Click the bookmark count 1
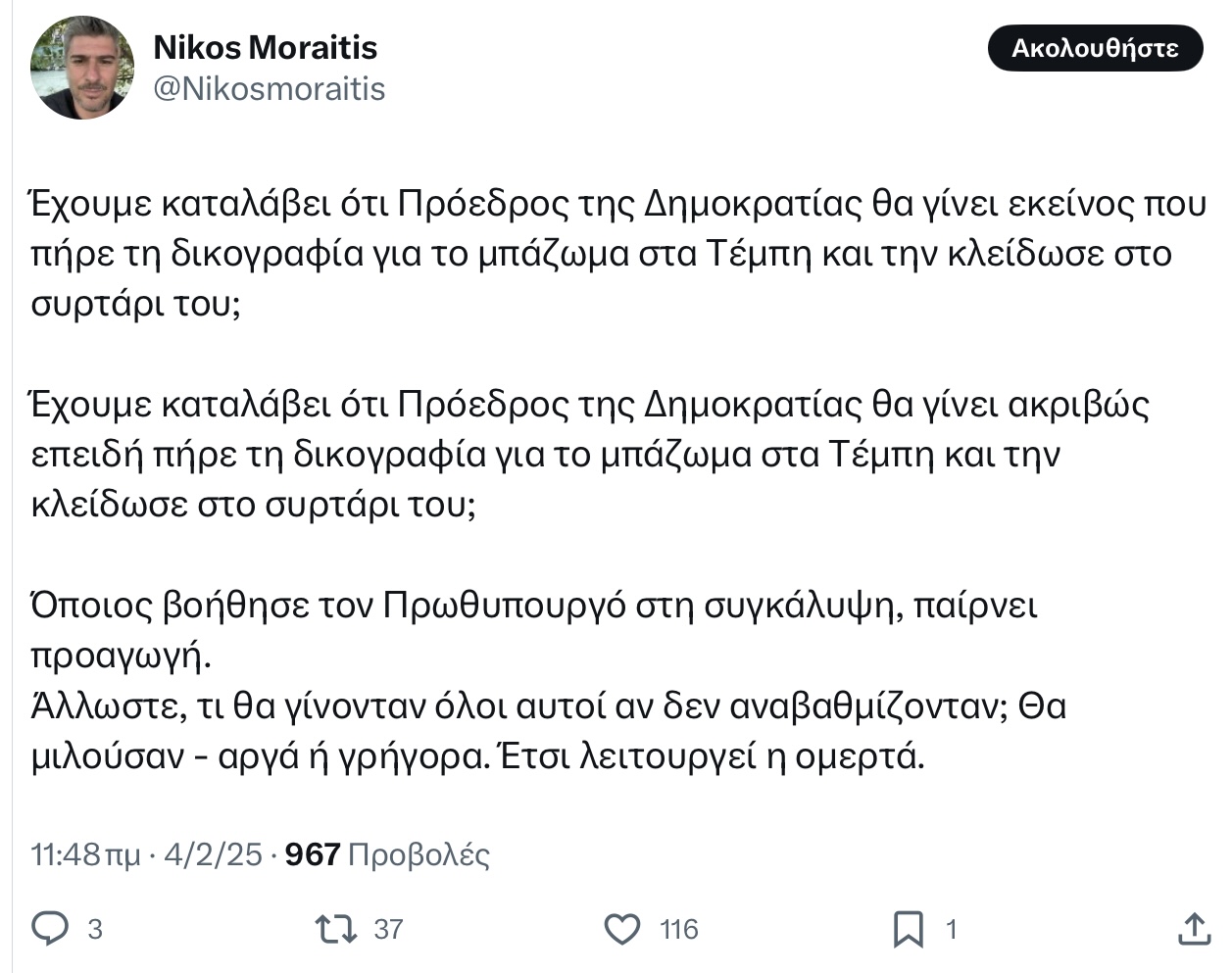 click(950, 929)
